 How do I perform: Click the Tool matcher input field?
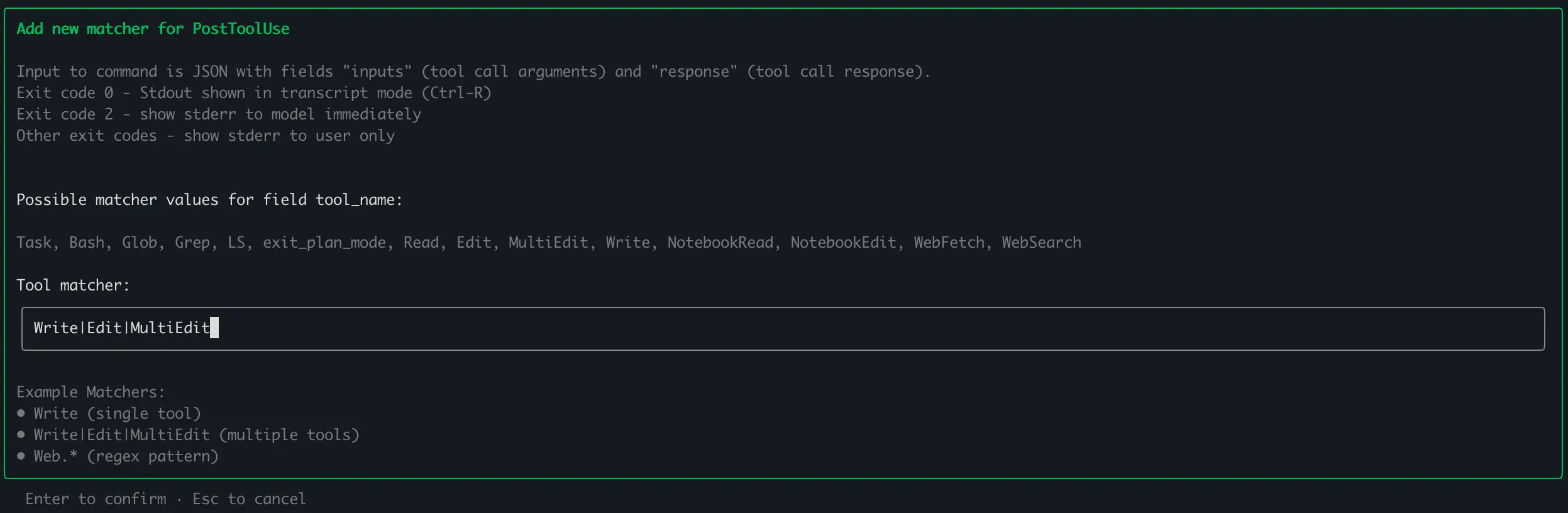coord(783,328)
